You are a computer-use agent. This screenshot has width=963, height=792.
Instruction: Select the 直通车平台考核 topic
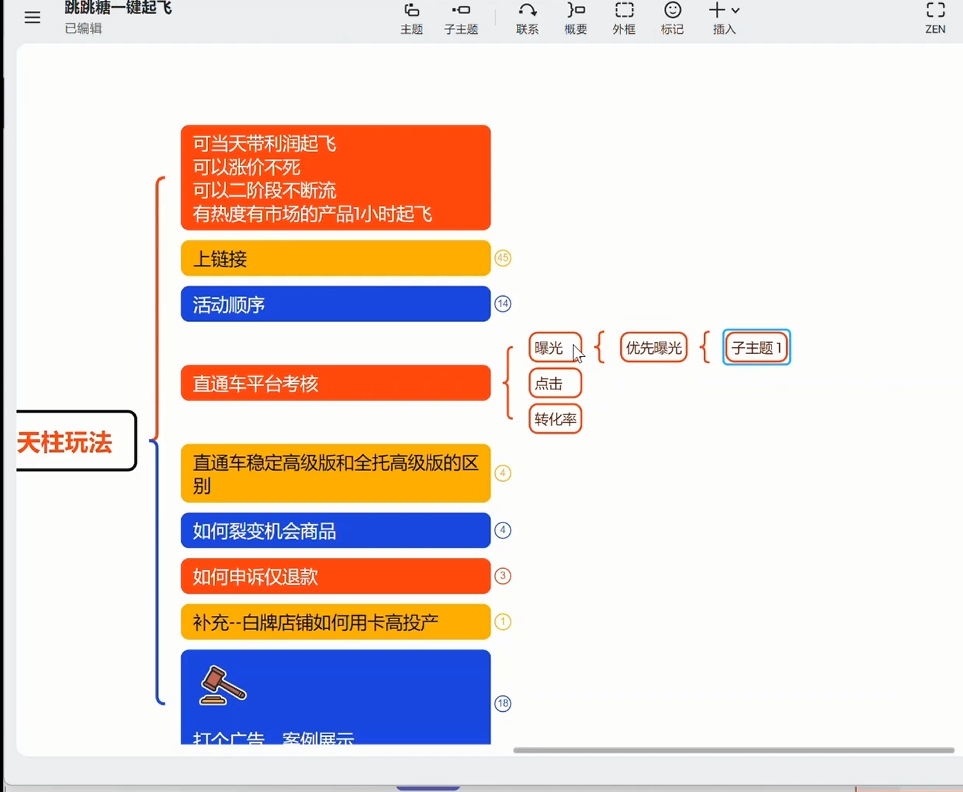(335, 383)
